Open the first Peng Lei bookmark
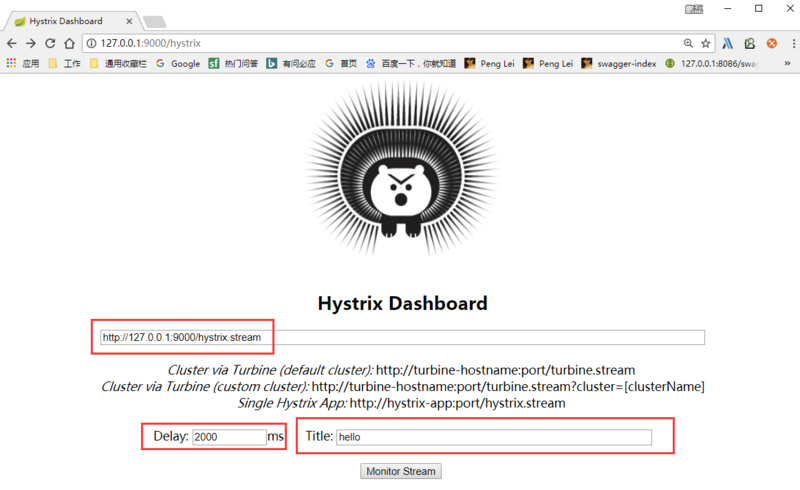The image size is (800, 490). [490, 63]
